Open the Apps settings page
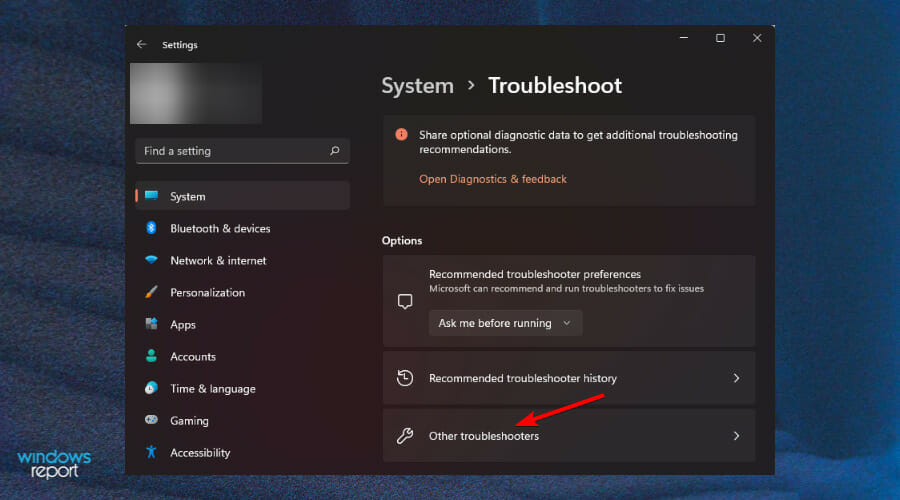Screen dimensions: 900x500 [x=242, y=324]
